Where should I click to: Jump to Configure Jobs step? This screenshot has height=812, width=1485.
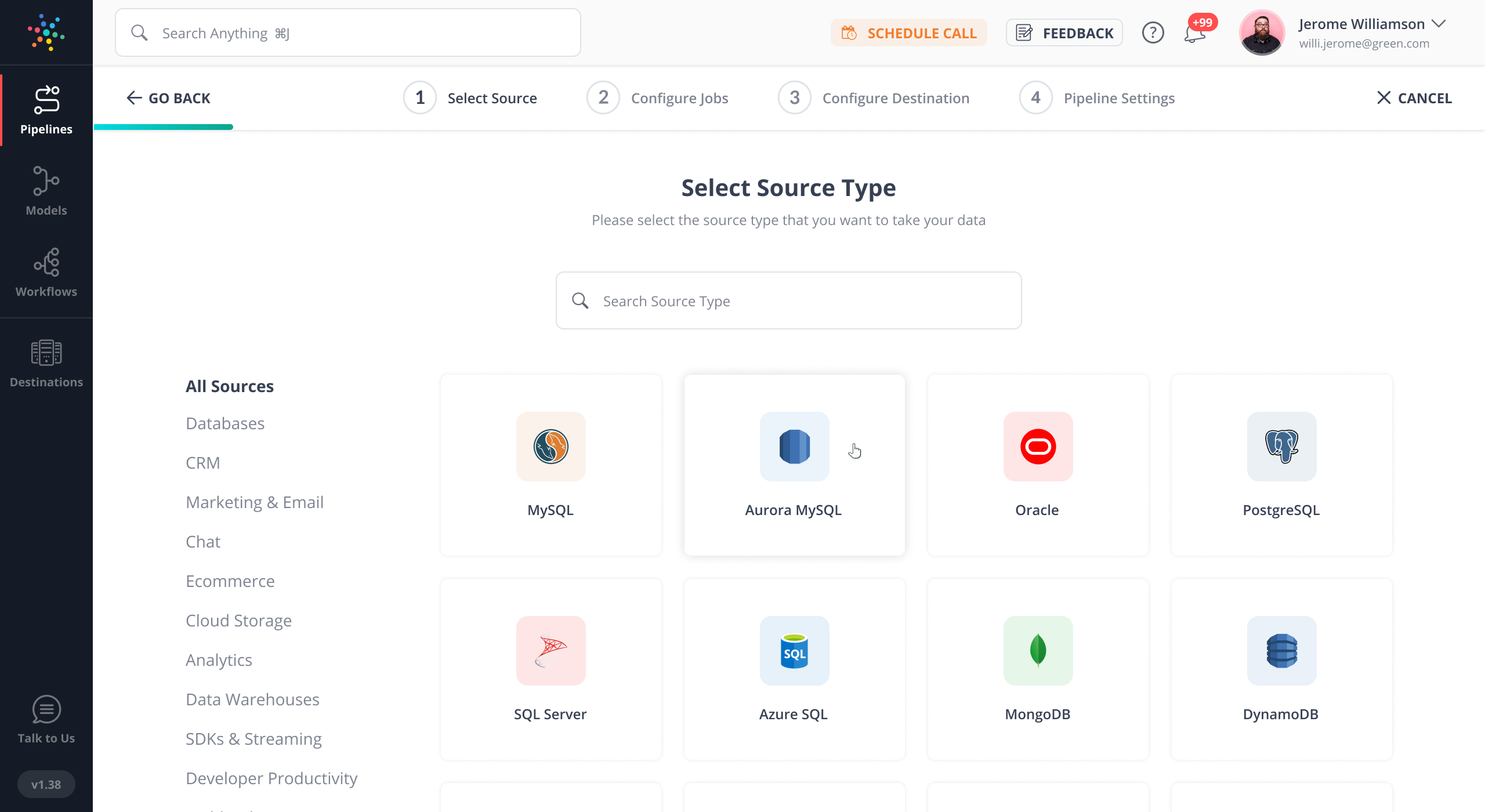coord(658,98)
